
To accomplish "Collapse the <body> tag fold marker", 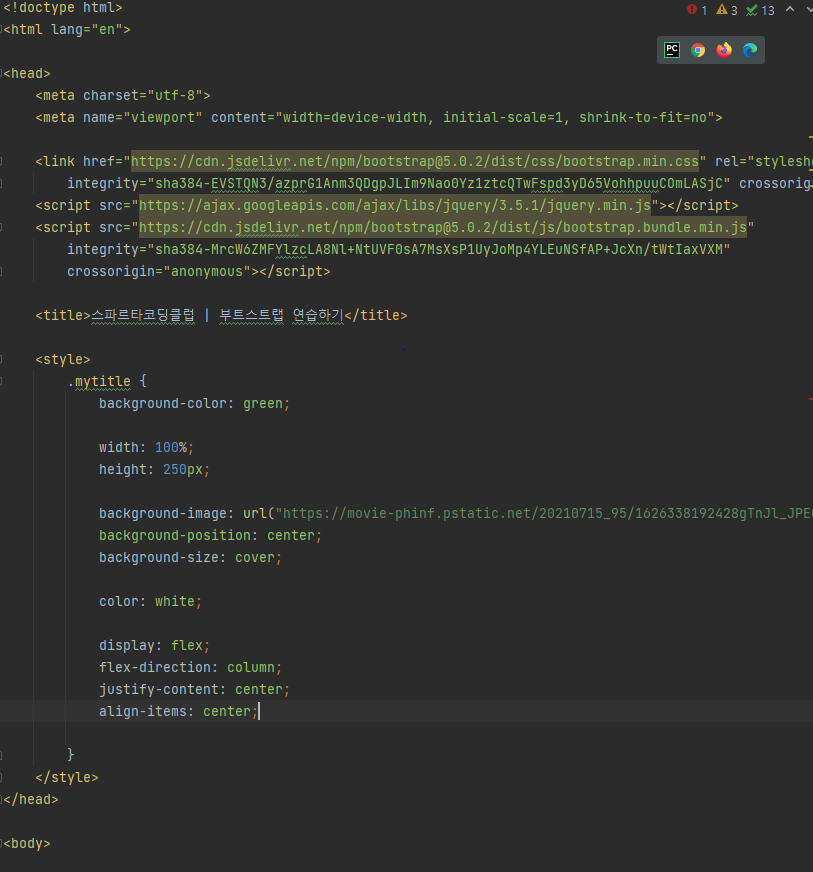I will pos(2,844).
